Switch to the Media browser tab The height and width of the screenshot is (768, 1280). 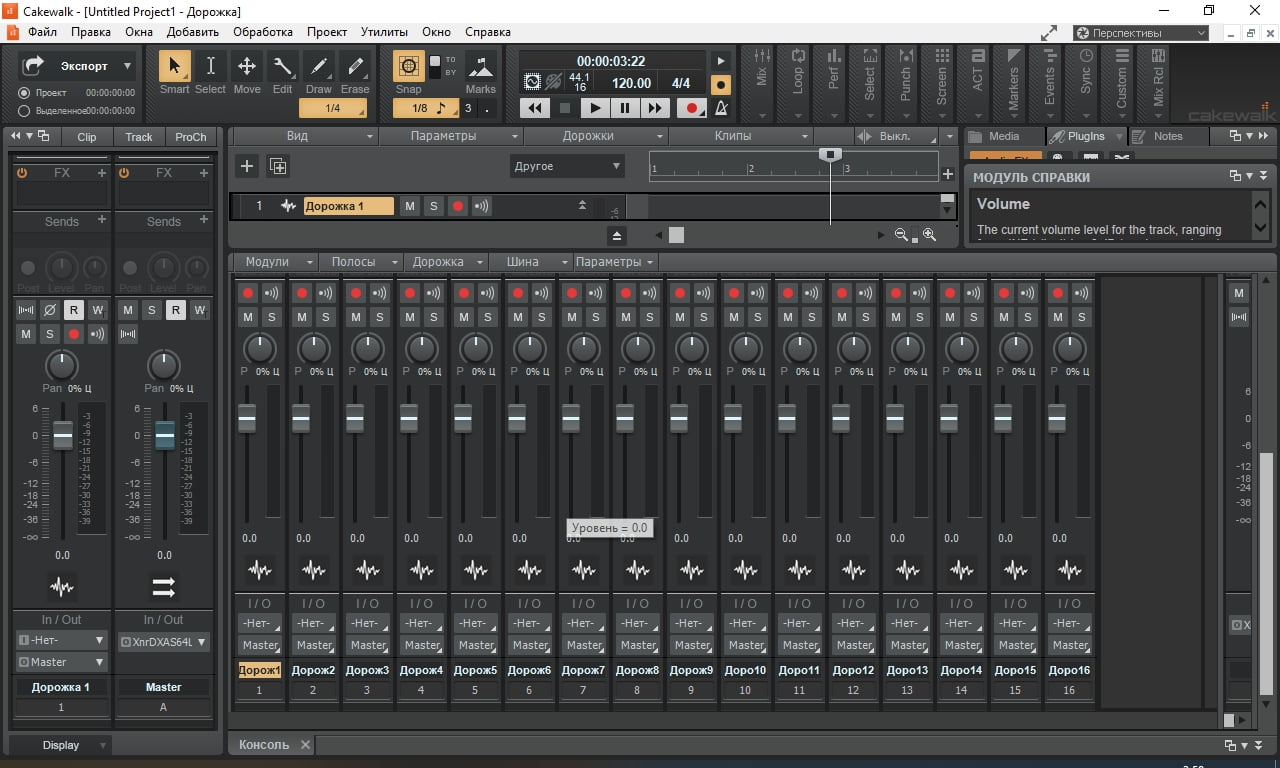(x=1004, y=136)
